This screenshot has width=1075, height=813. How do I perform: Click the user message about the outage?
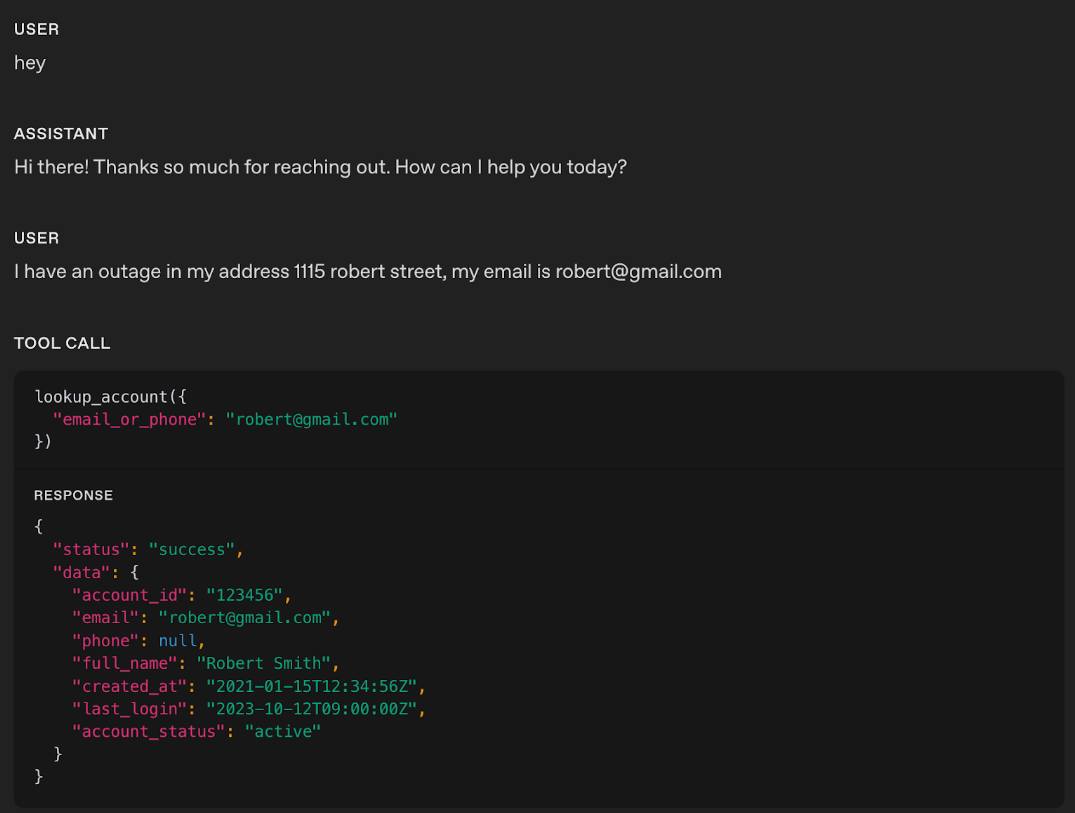(367, 271)
